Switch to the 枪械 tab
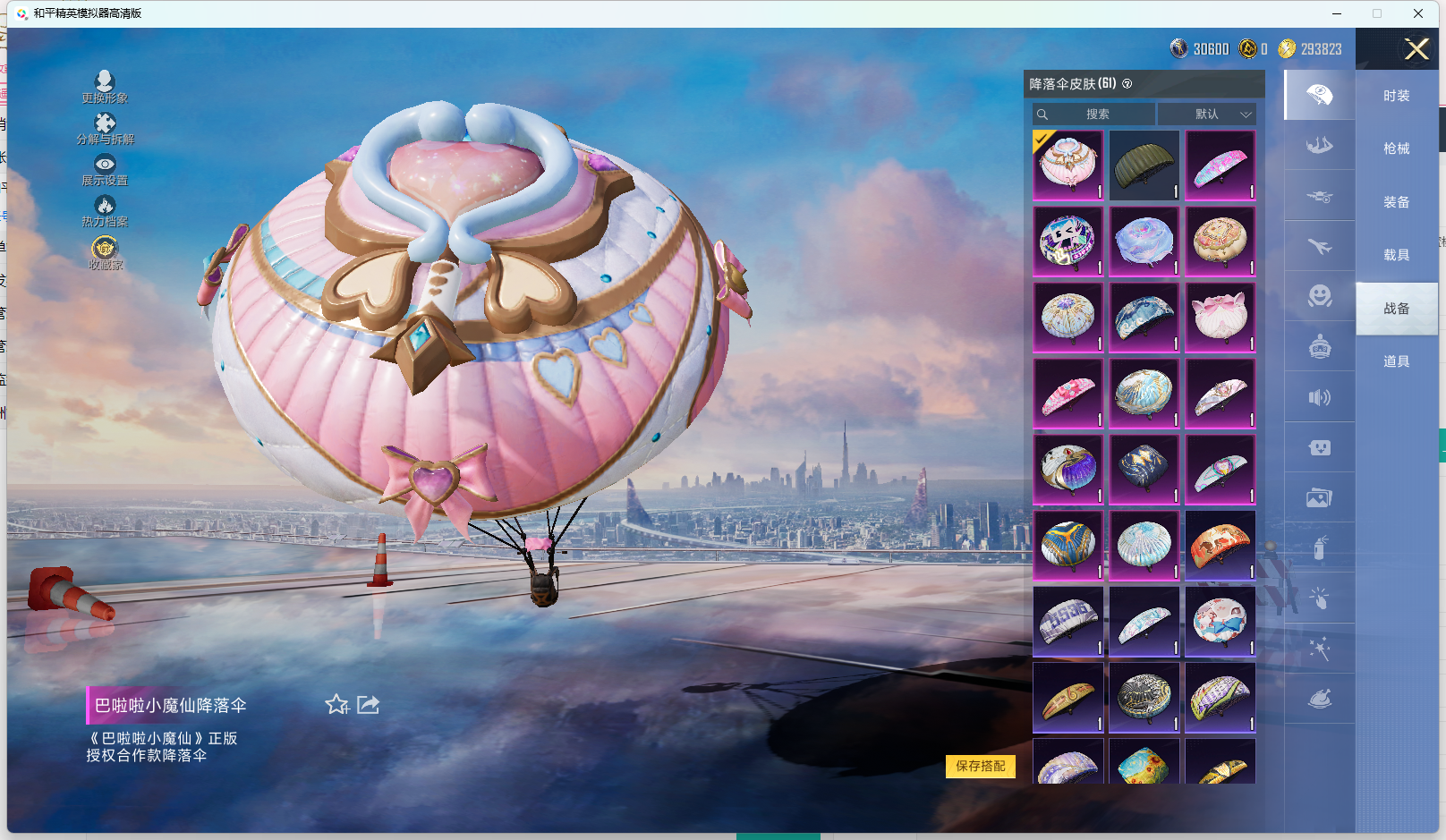 click(1396, 148)
